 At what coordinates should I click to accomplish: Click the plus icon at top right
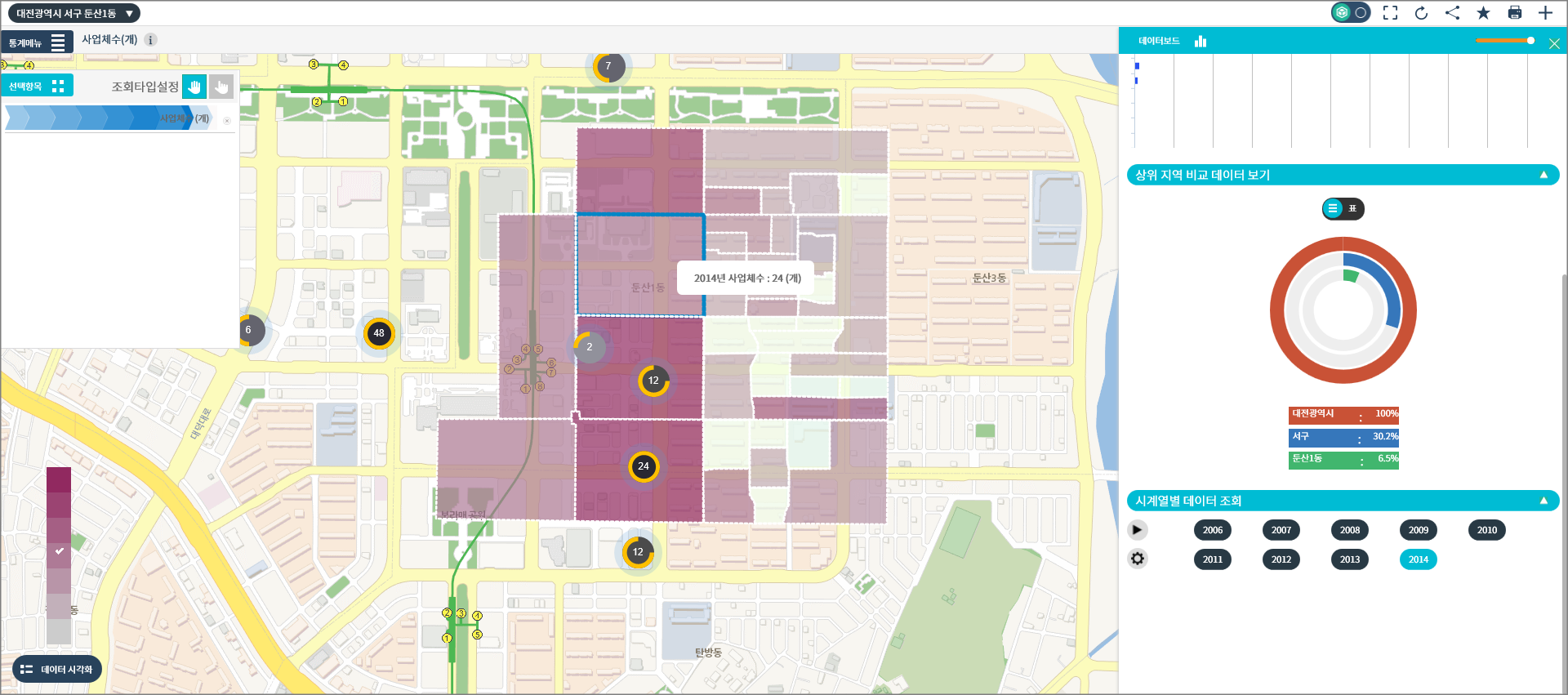[1545, 13]
